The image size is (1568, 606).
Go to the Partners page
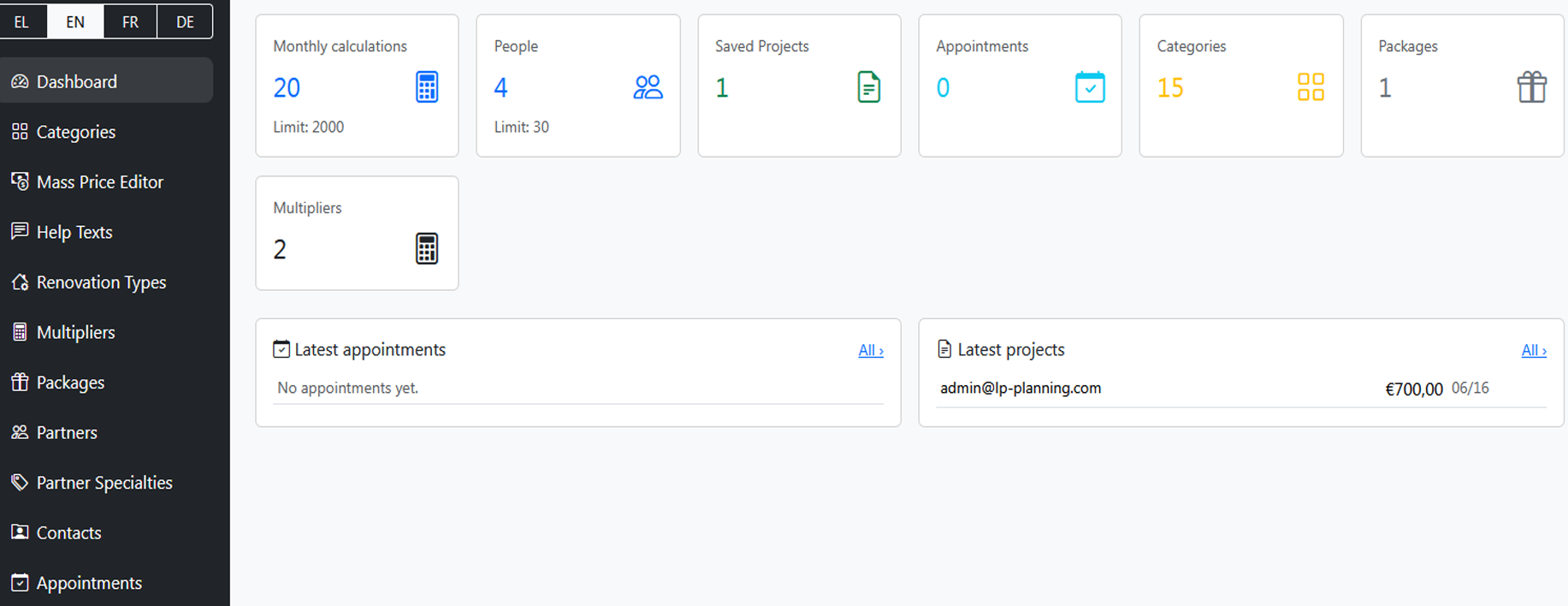coord(106,432)
